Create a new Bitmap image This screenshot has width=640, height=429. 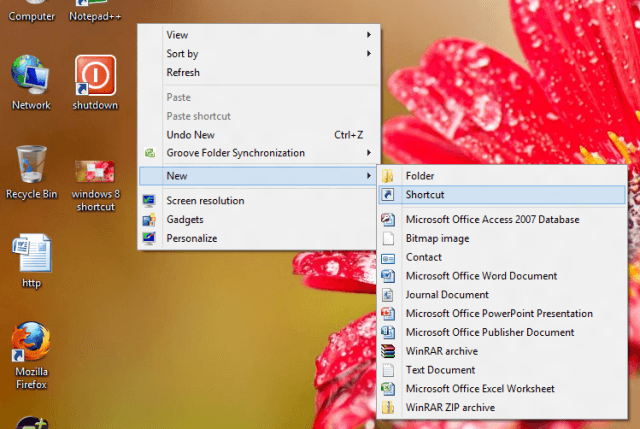pyautogui.click(x=502, y=238)
